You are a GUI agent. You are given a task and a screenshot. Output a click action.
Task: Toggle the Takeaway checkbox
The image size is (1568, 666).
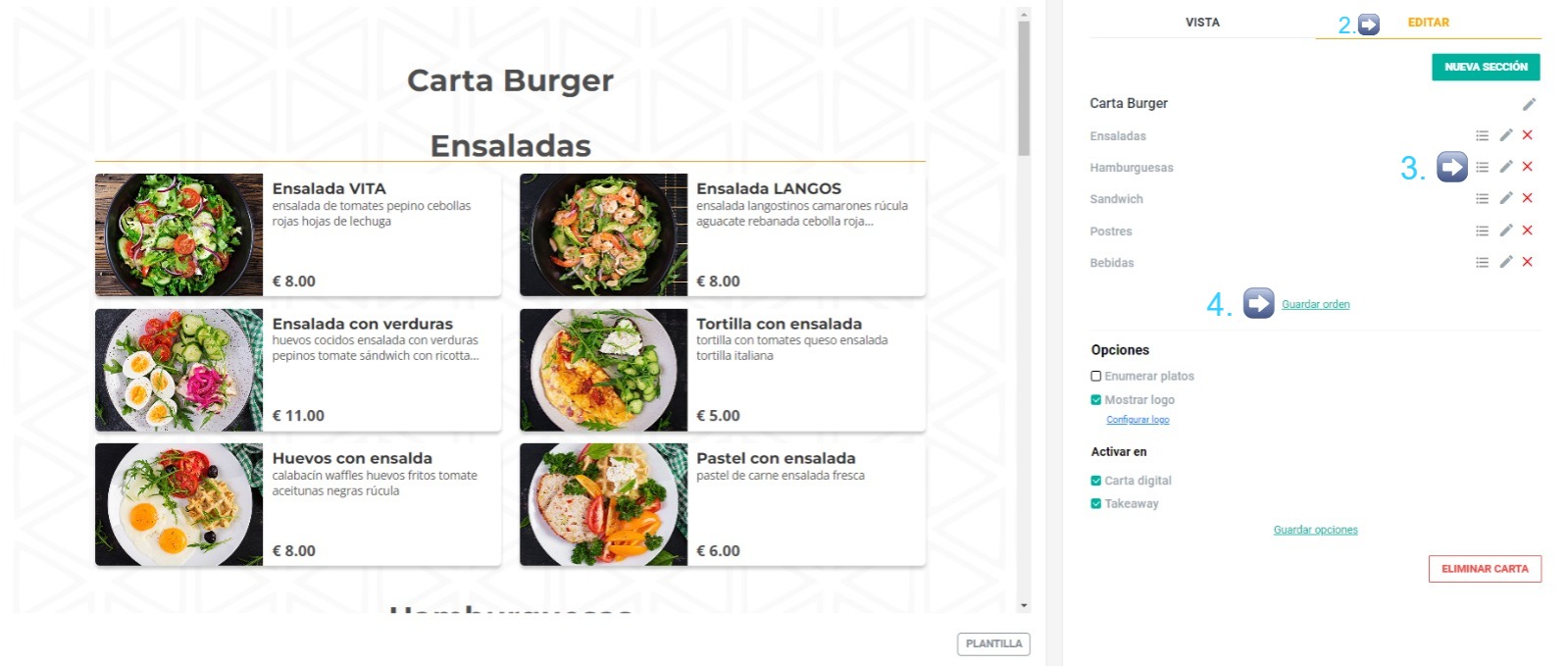coord(1096,503)
